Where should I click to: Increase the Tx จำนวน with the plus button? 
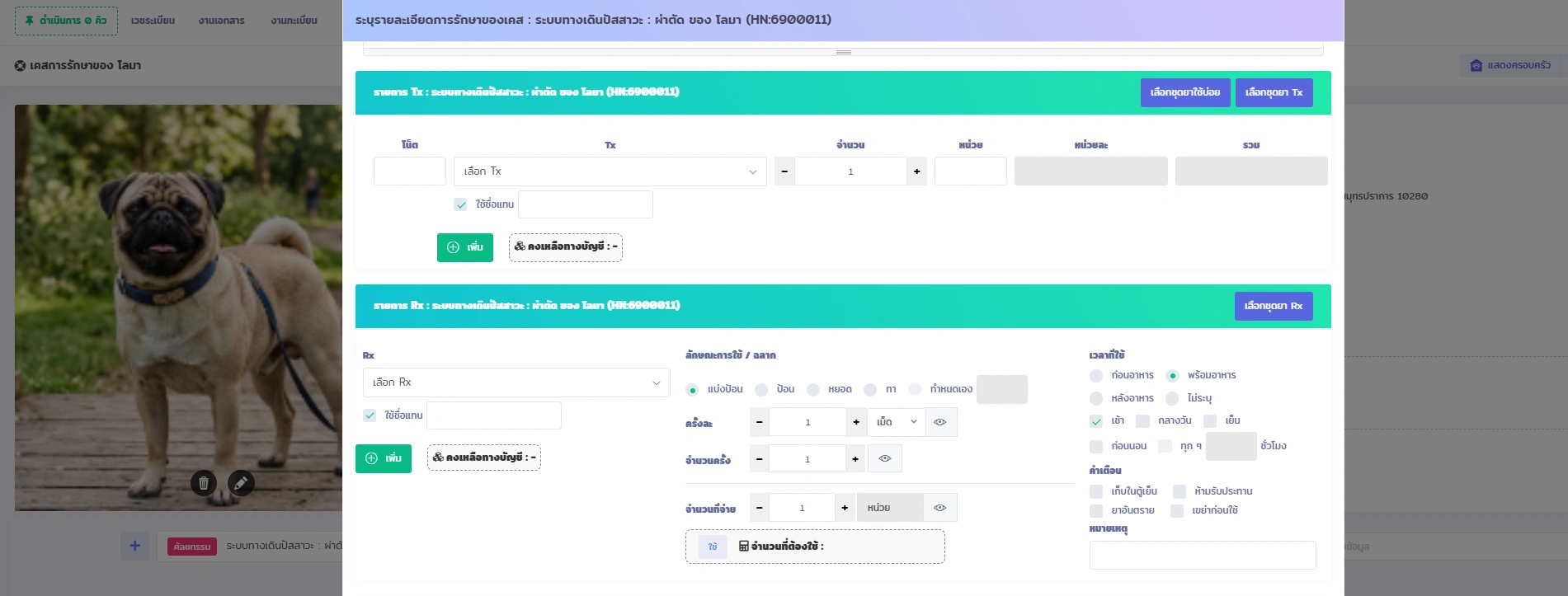916,171
